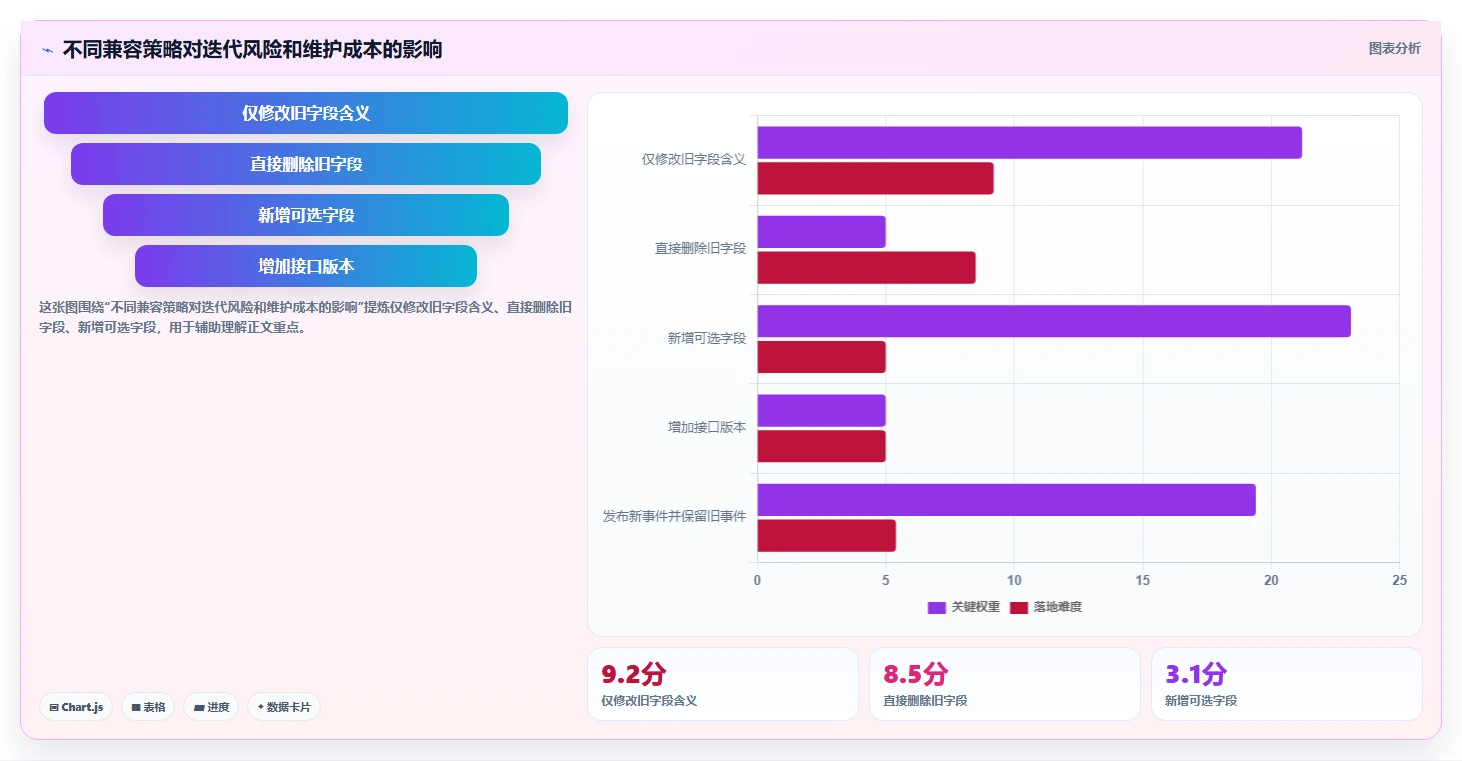This screenshot has height=761, width=1462.
Task: Click the red bar for 仅修改旧字段含义
Action: tap(875, 178)
